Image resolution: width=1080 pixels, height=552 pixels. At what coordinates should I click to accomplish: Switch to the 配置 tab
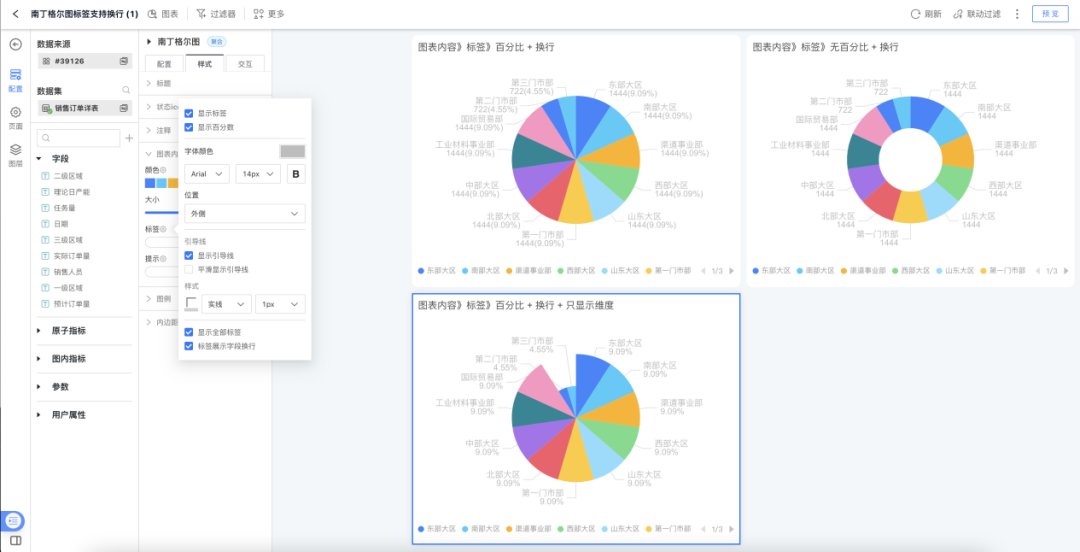(x=165, y=63)
